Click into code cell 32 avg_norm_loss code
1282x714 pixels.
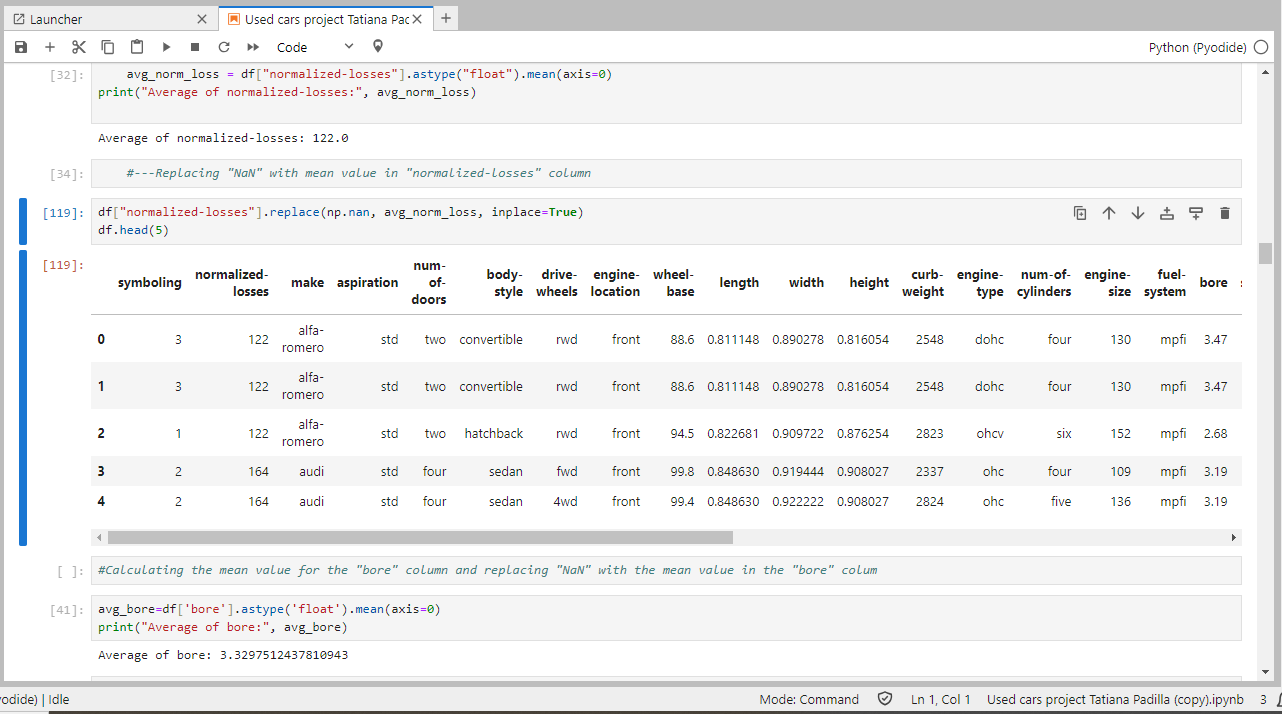click(369, 74)
